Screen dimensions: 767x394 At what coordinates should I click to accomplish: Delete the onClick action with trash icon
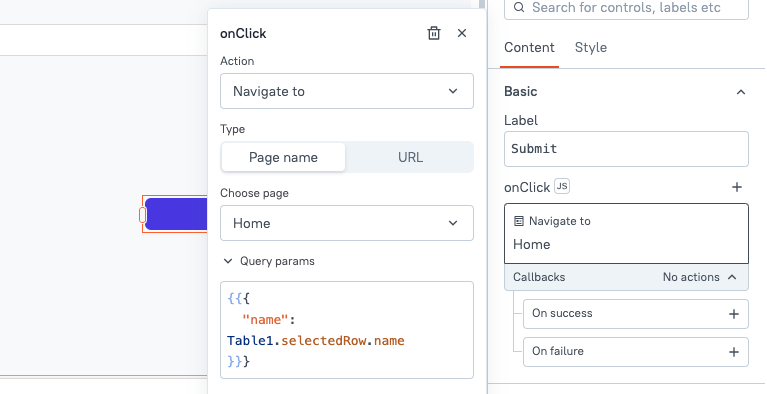click(x=434, y=33)
